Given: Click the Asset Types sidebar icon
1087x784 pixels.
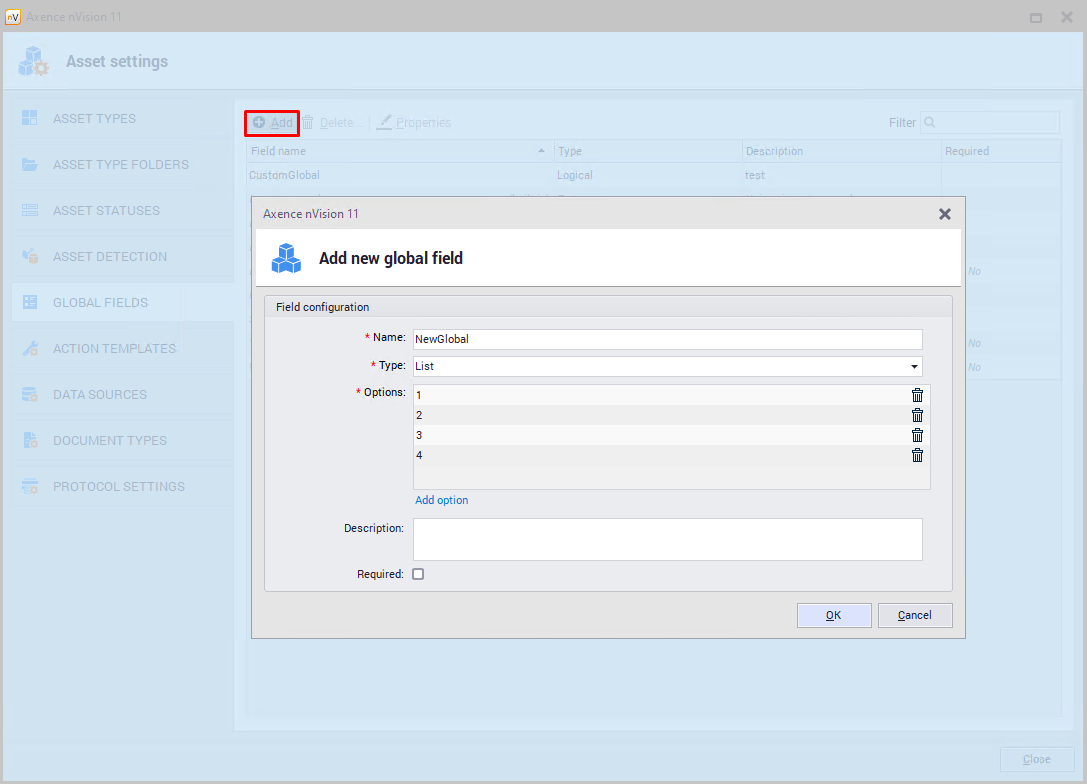Looking at the screenshot, I should 30,118.
